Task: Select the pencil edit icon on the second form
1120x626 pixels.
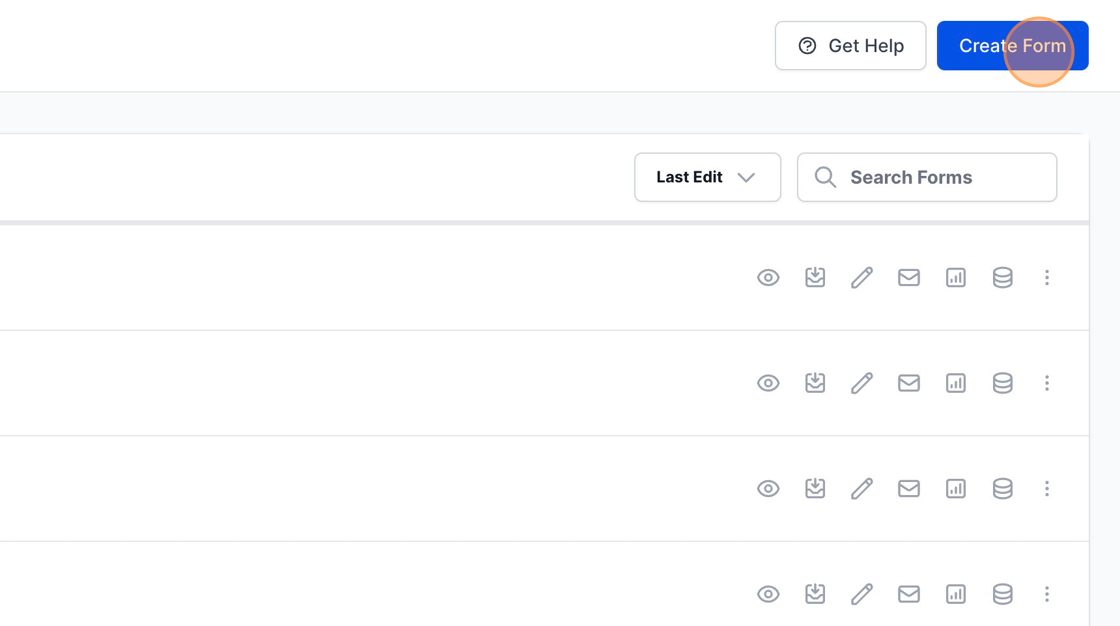Action: [x=861, y=383]
